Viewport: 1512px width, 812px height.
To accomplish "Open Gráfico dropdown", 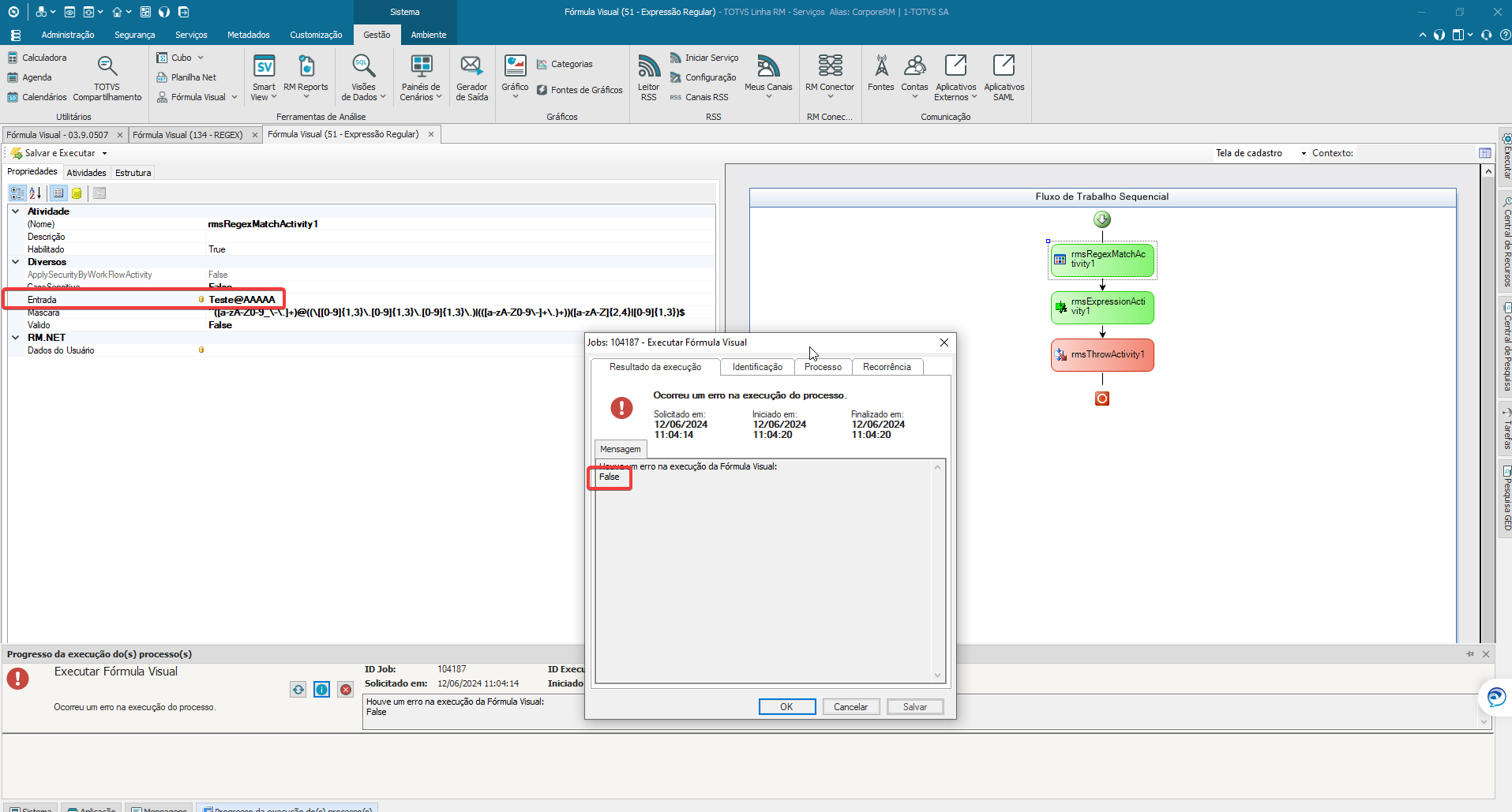I will pos(515,77).
